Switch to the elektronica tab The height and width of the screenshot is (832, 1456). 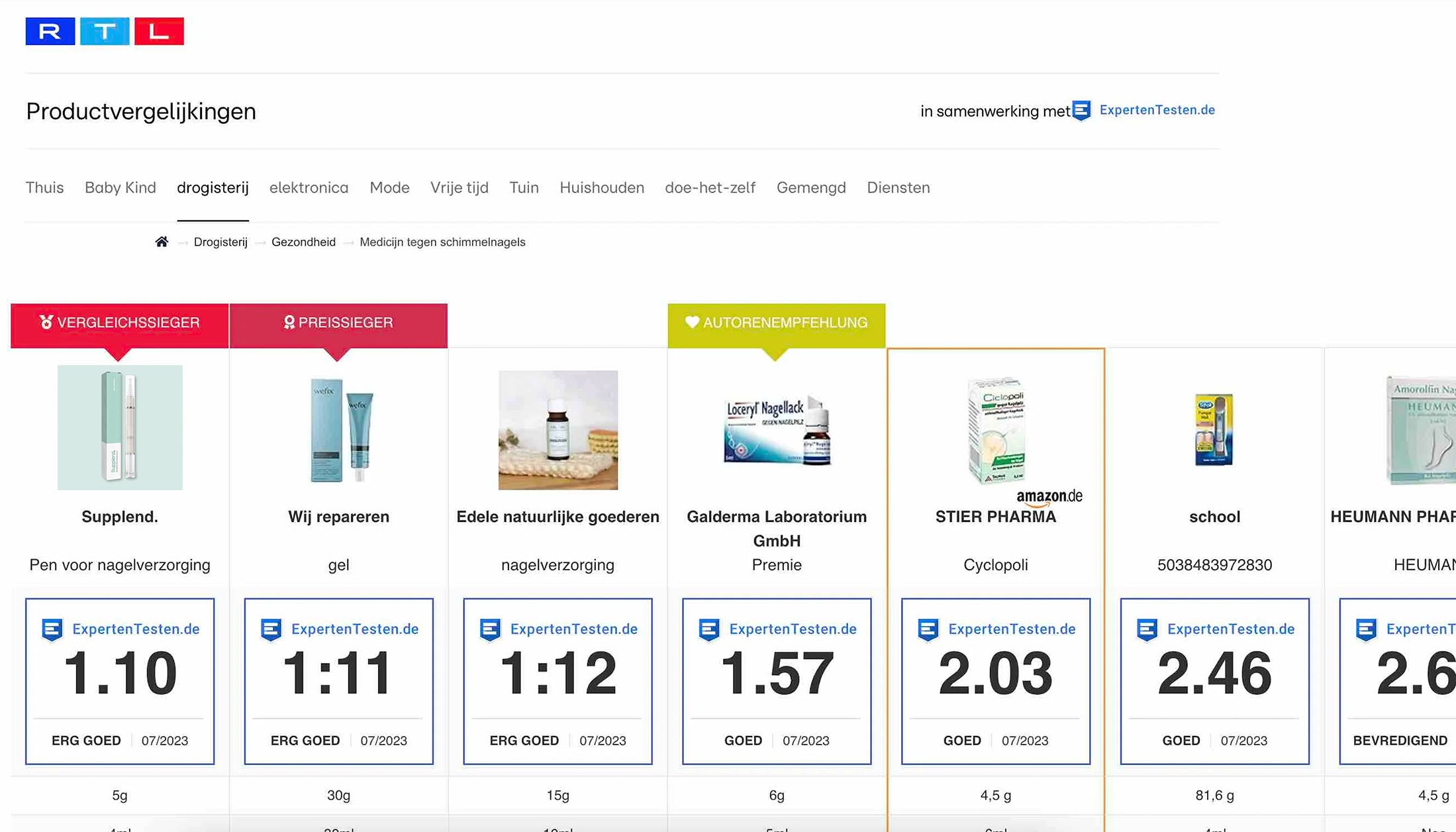[x=309, y=187]
